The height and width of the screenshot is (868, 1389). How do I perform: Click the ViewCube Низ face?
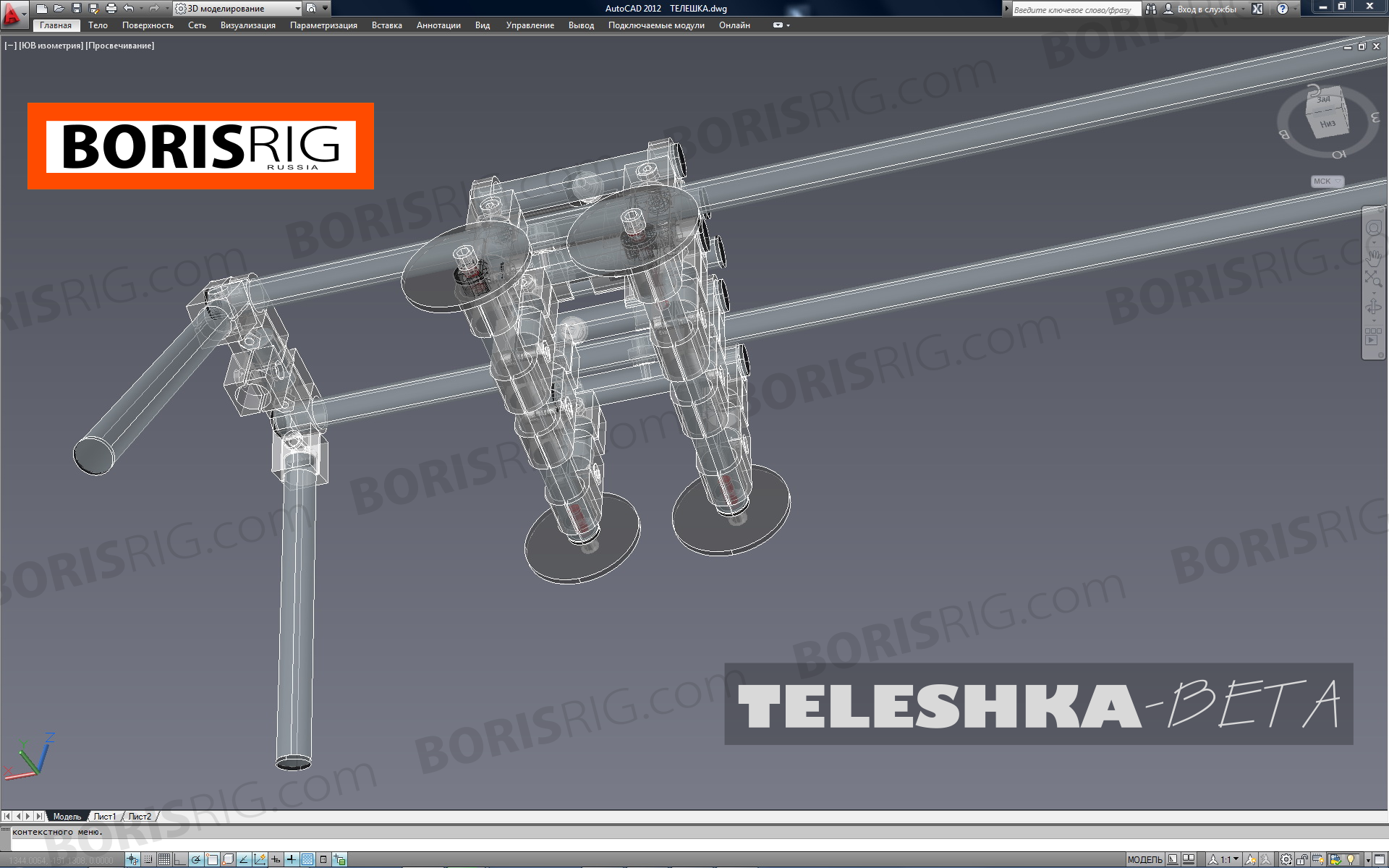[x=1327, y=124]
